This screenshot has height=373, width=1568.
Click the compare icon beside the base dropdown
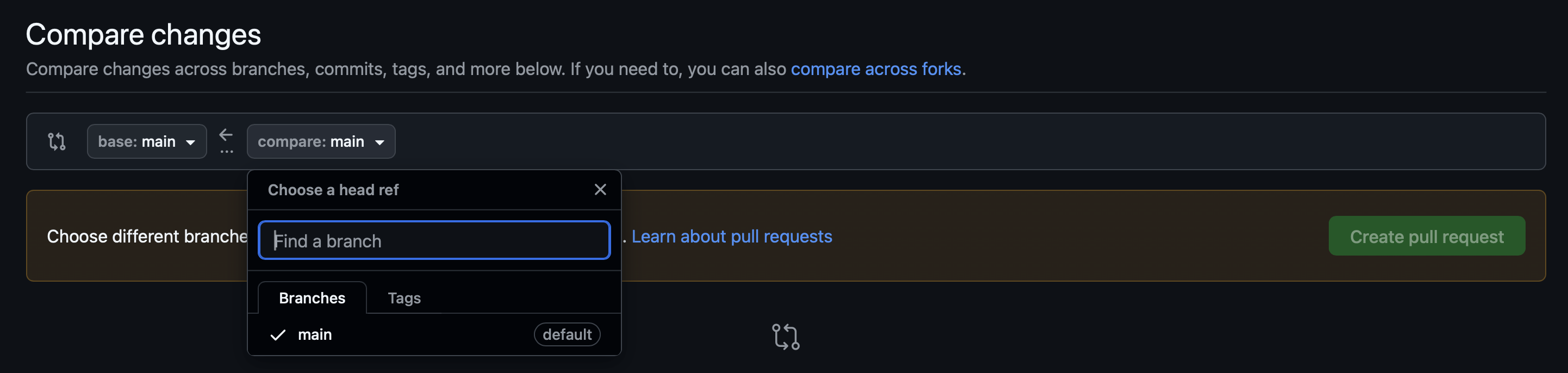[x=57, y=141]
